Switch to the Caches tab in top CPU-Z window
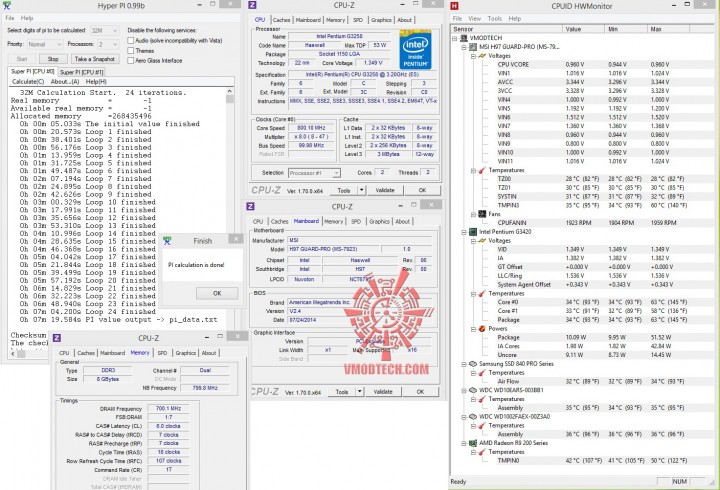Viewport: 720px width, 490px height. (x=281, y=20)
